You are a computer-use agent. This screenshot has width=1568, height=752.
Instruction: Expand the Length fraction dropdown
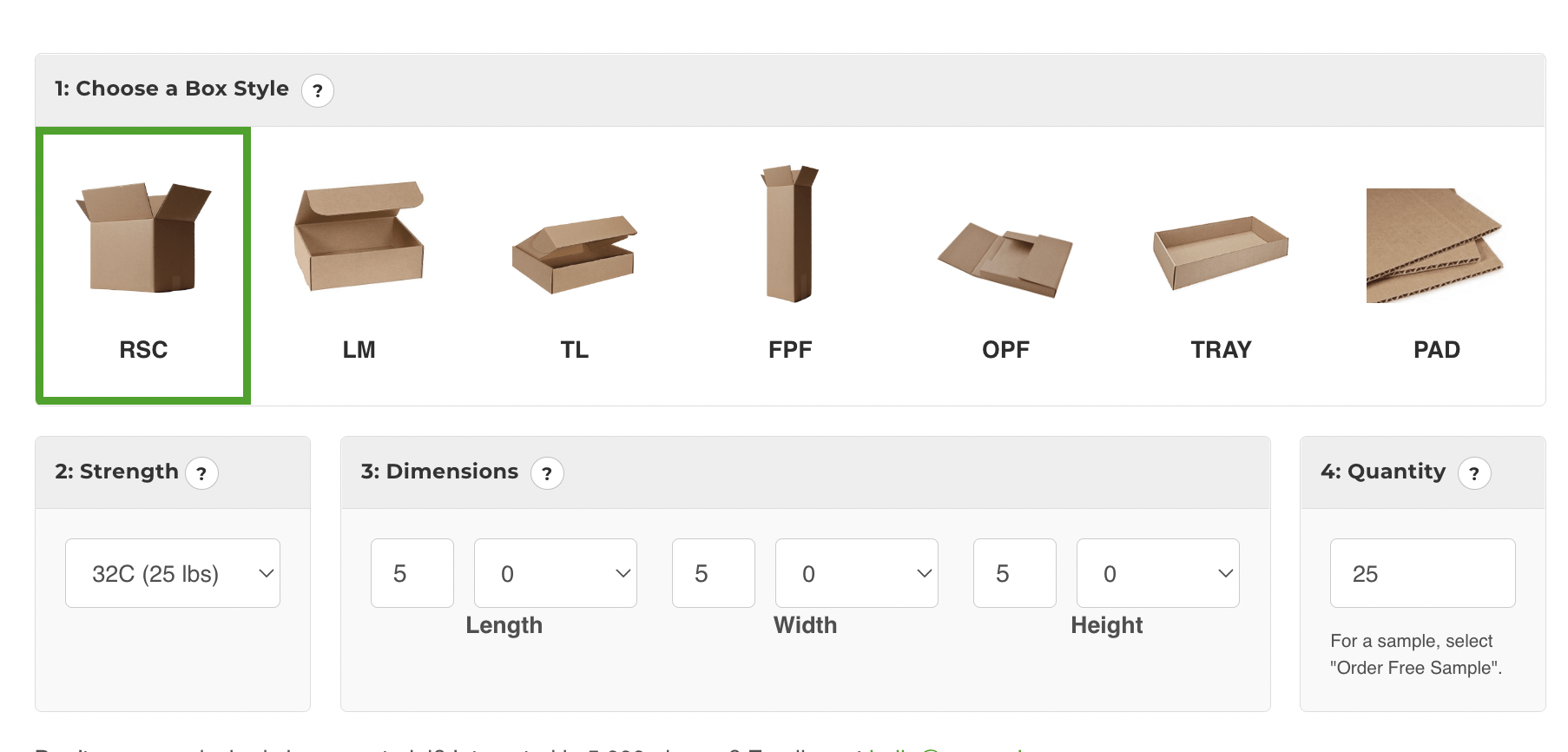coord(556,573)
